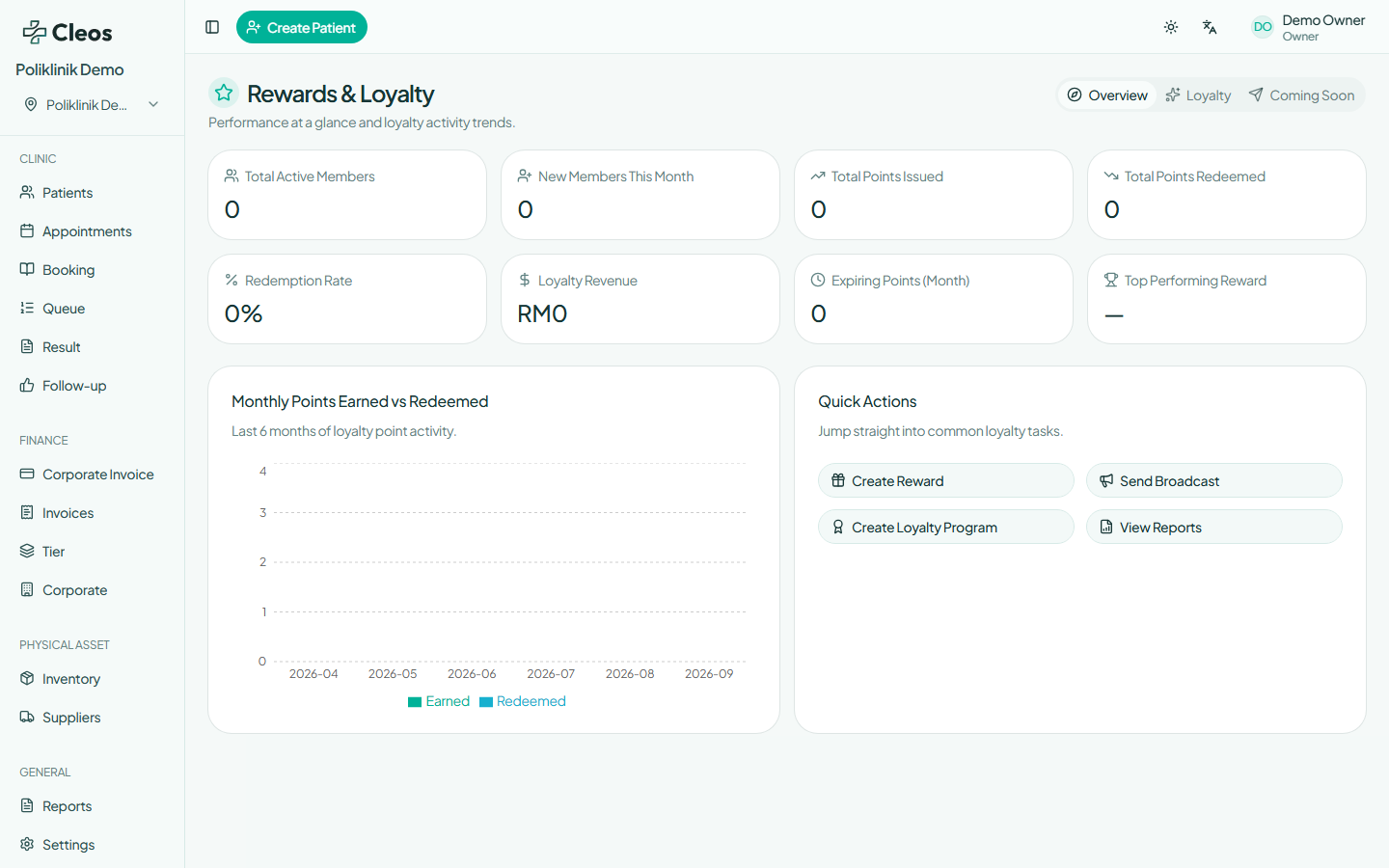Click the Create Patient button
The image size is (1389, 868).
(x=302, y=27)
